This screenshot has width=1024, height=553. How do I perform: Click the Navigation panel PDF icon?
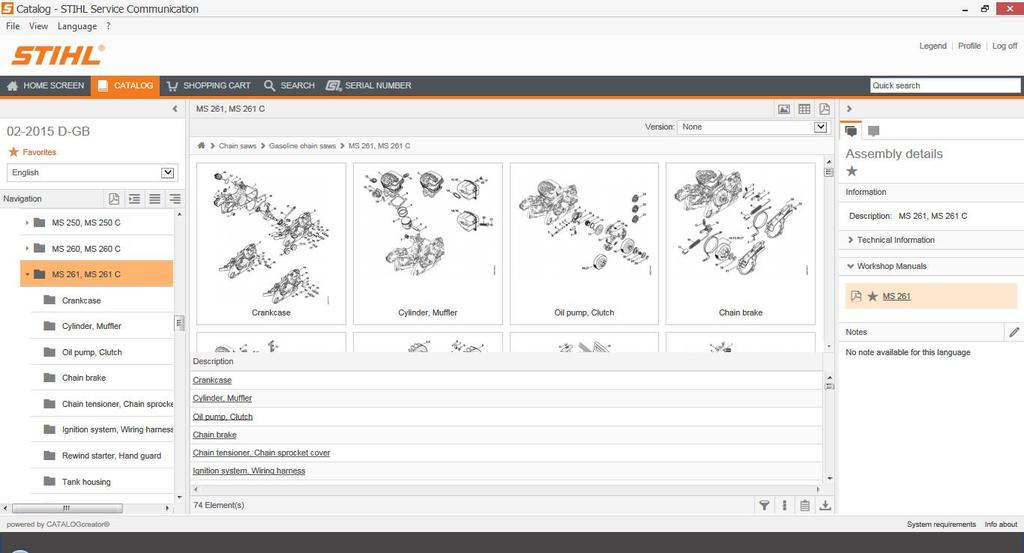[x=114, y=198]
